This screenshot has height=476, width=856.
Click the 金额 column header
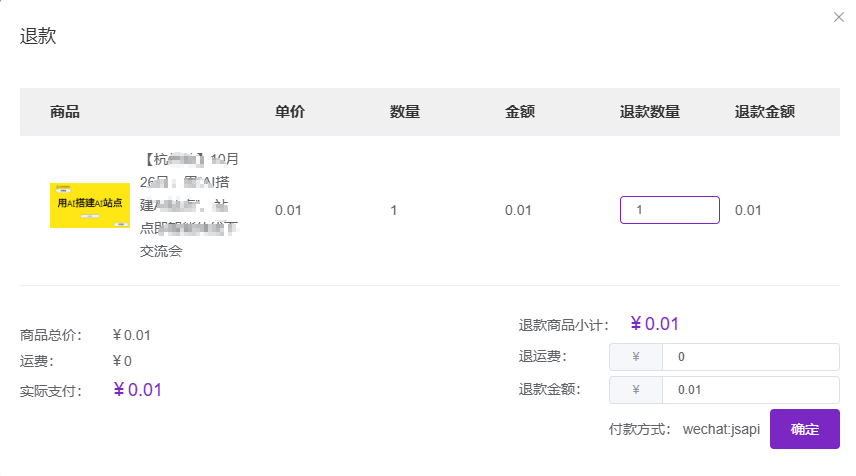coord(520,112)
